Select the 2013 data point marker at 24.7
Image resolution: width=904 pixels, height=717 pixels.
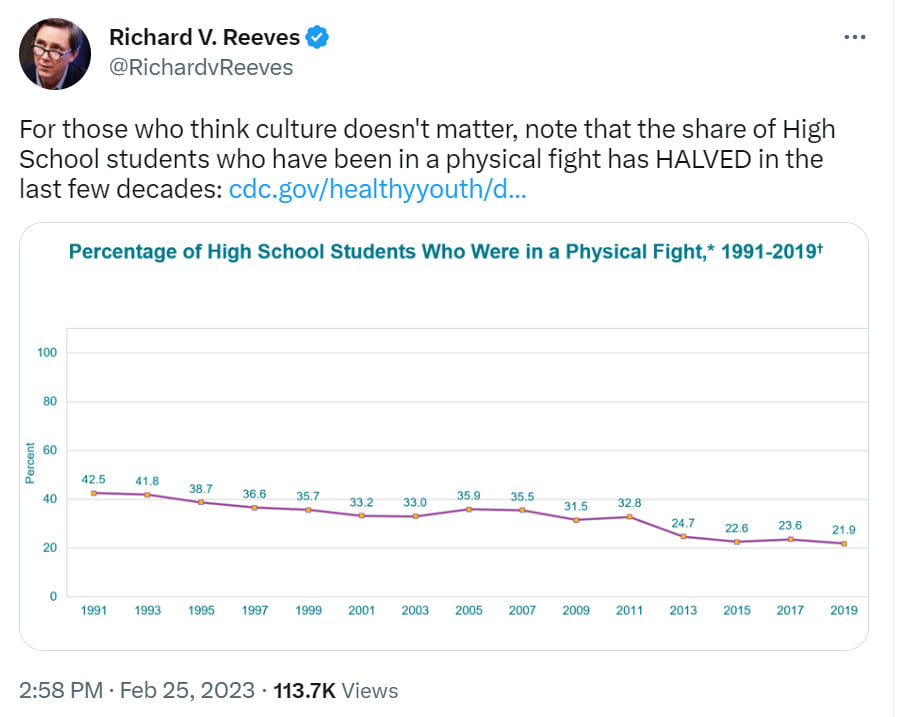[683, 536]
